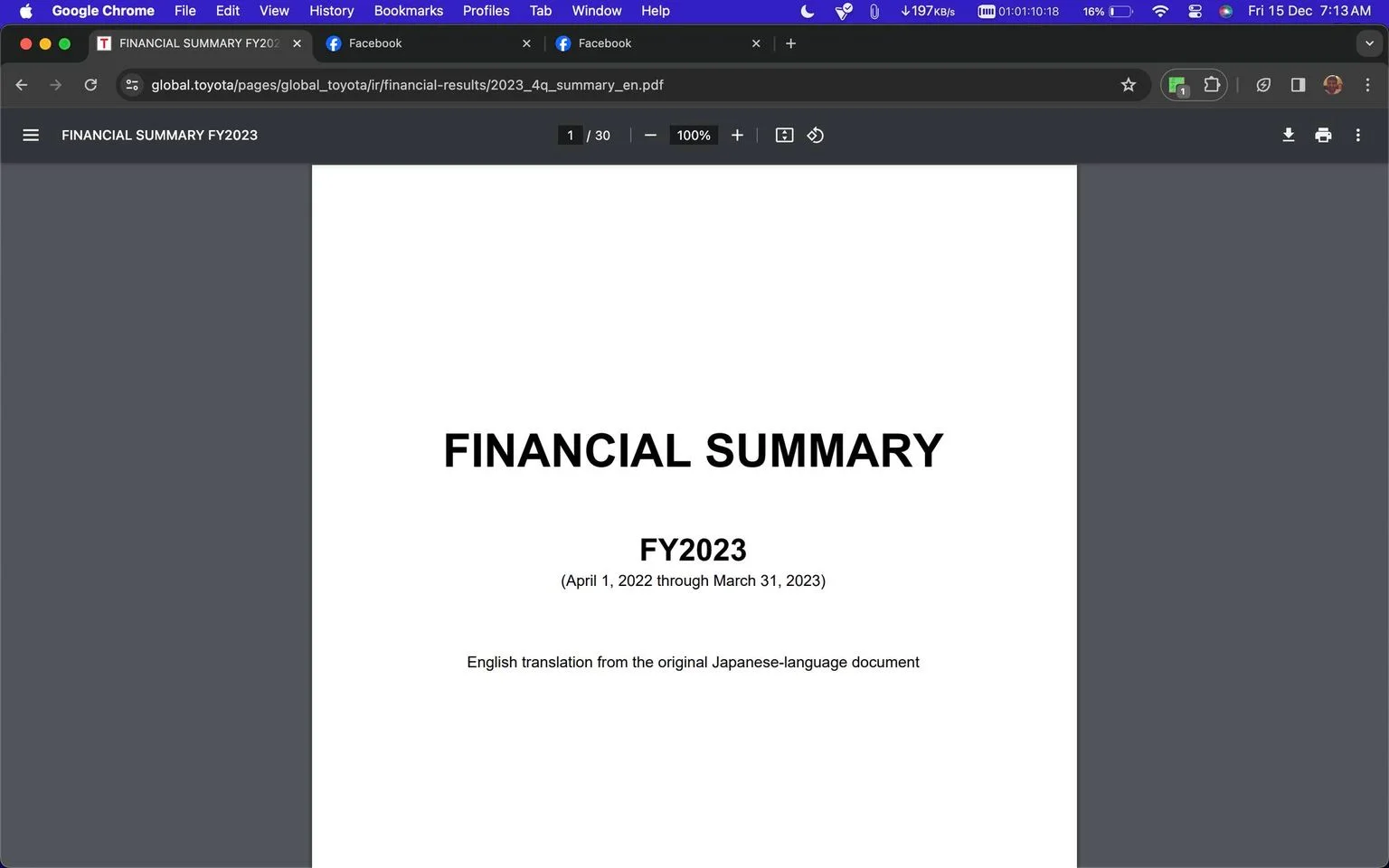Open a new tab with plus button

(x=790, y=43)
